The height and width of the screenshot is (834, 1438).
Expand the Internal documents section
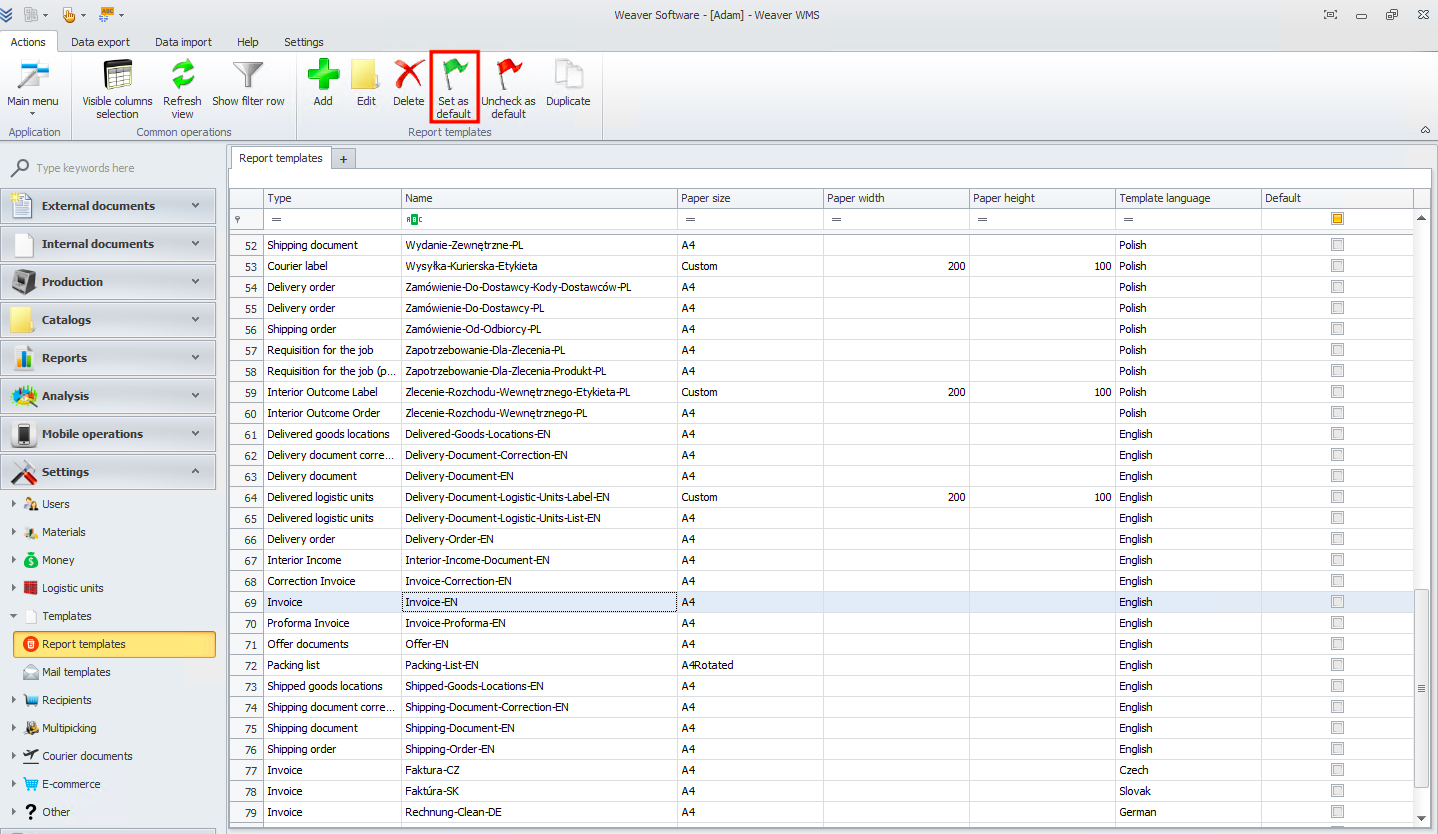click(x=108, y=244)
